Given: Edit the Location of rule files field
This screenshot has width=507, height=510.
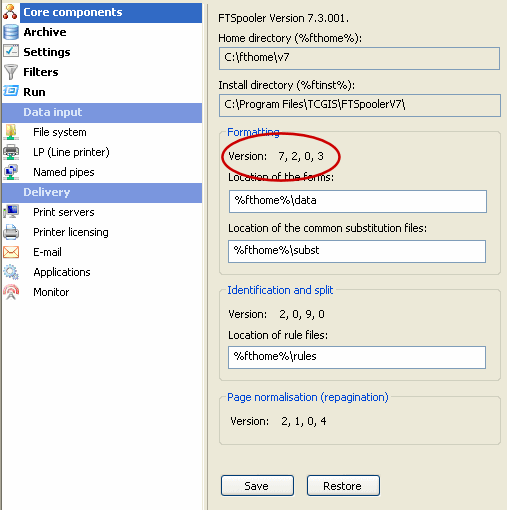Looking at the screenshot, I should pyautogui.click(x=357, y=357).
